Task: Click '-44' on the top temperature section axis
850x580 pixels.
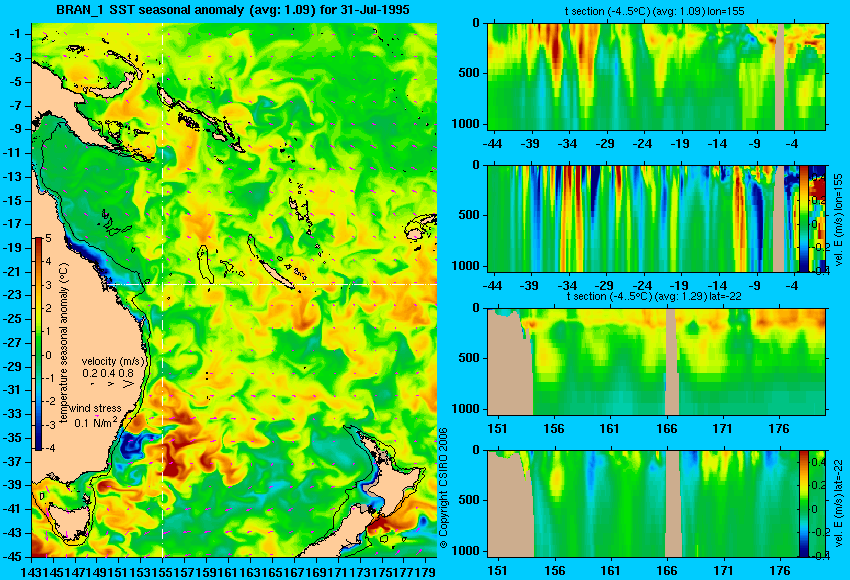Action: coord(492,144)
